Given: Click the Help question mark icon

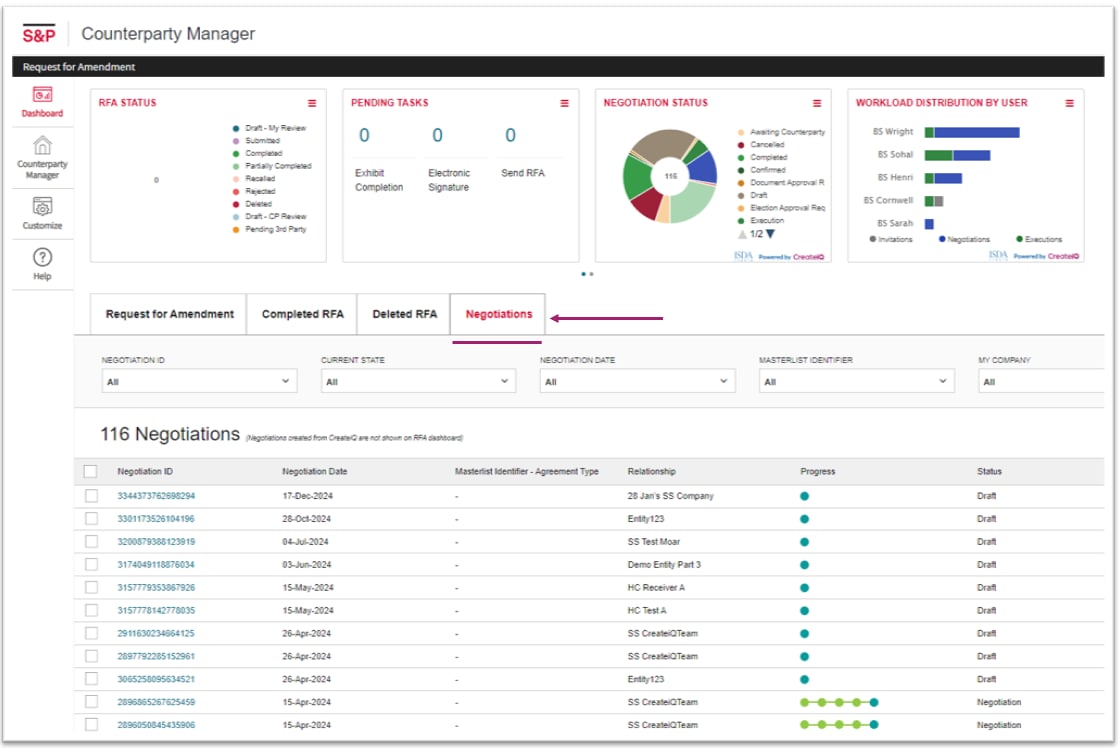Looking at the screenshot, I should coord(42,257).
